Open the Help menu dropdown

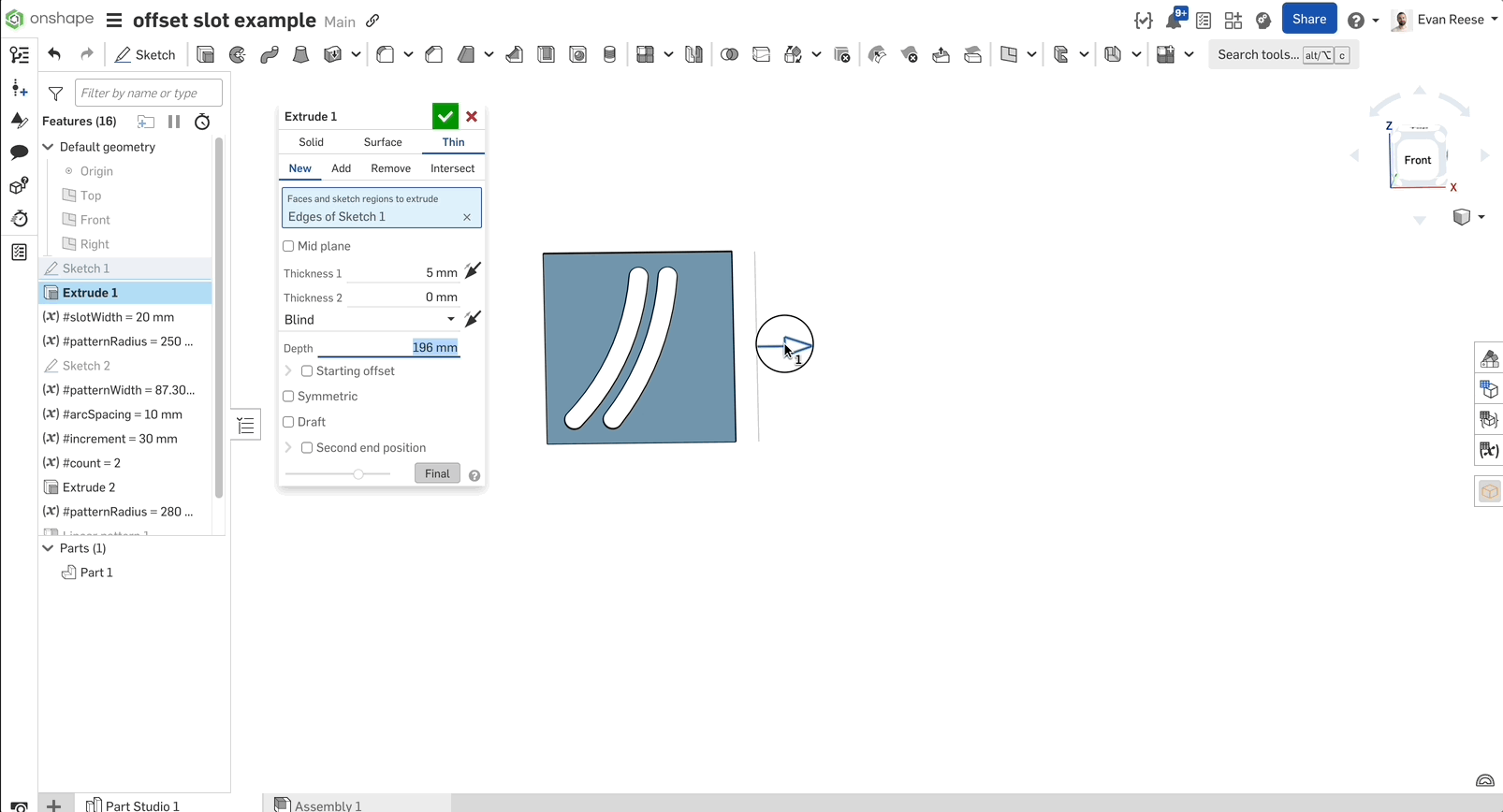pyautogui.click(x=1364, y=21)
